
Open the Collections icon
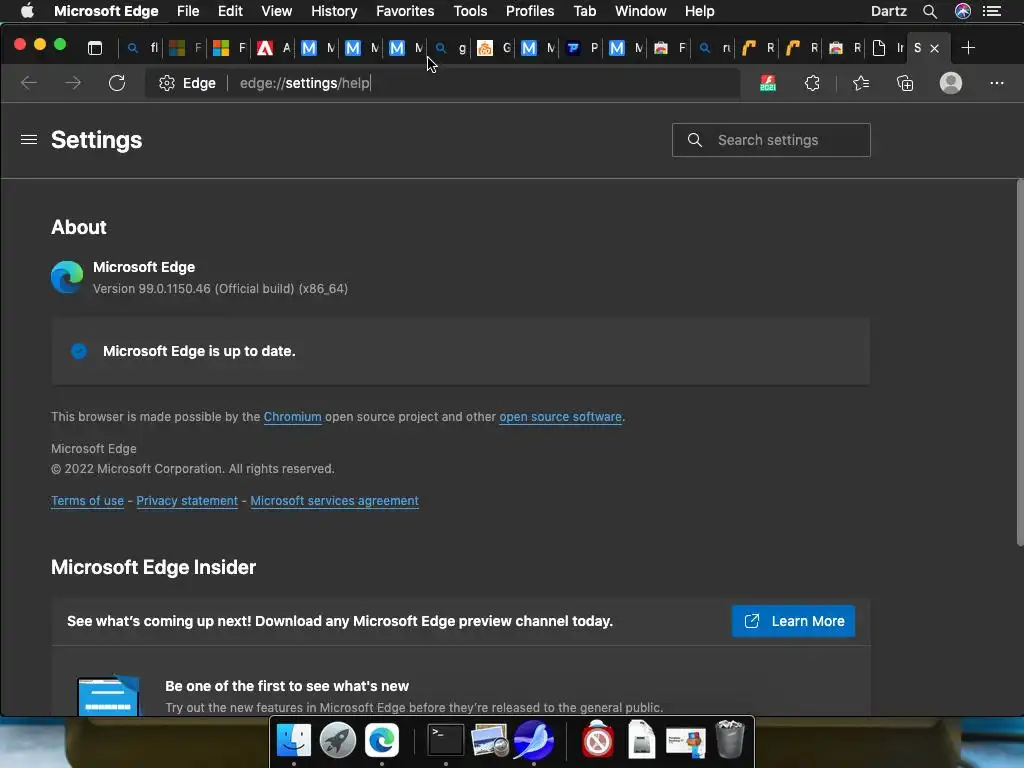[905, 83]
